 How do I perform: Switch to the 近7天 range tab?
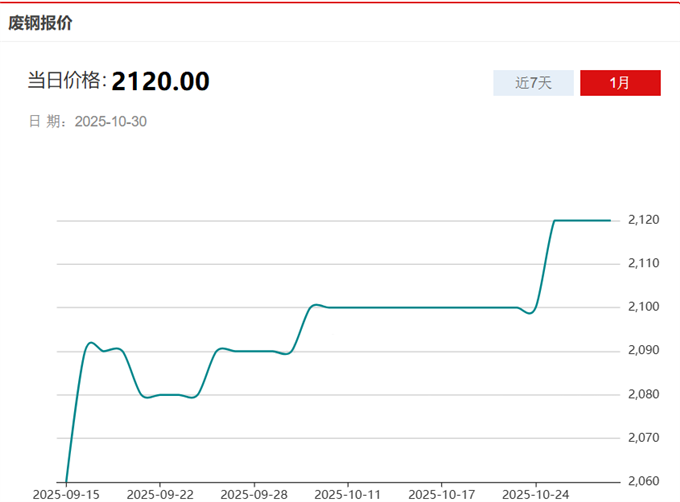pyautogui.click(x=533, y=83)
